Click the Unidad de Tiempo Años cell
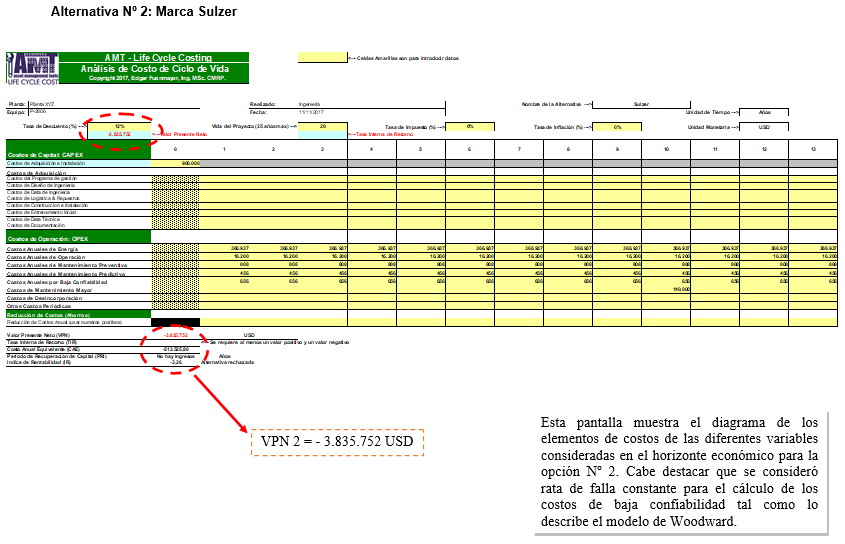 (x=764, y=112)
